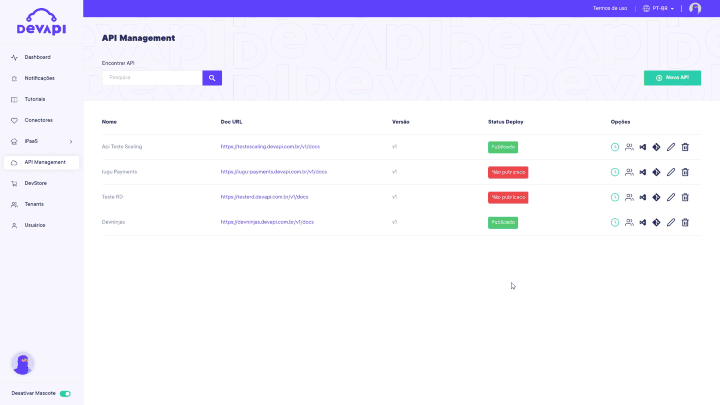Open testerd.devapi.com.br docs link
The image size is (720, 405).
pyautogui.click(x=264, y=197)
